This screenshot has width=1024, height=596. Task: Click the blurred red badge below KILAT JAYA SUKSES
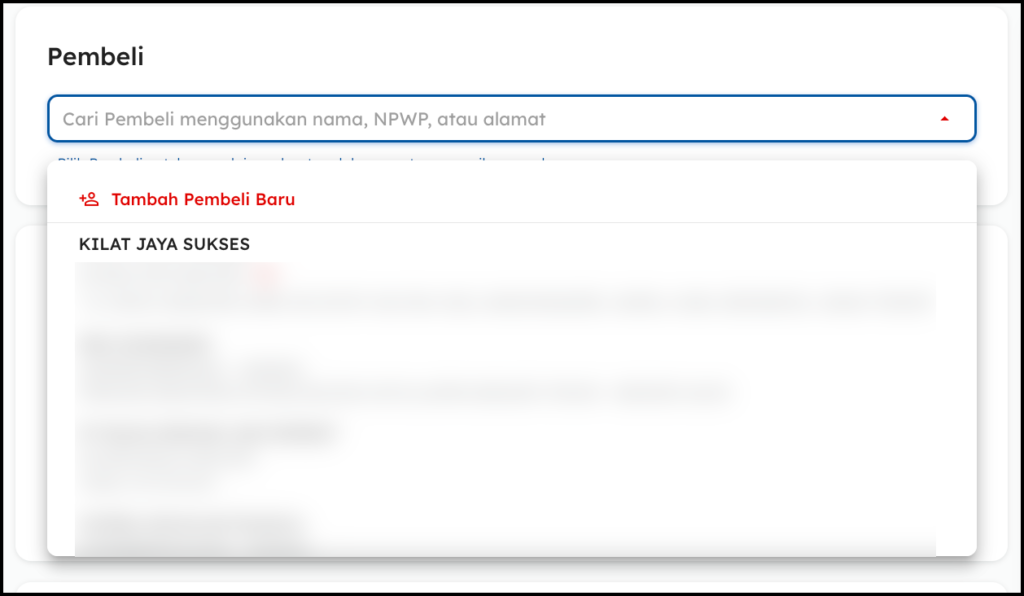[x=266, y=272]
